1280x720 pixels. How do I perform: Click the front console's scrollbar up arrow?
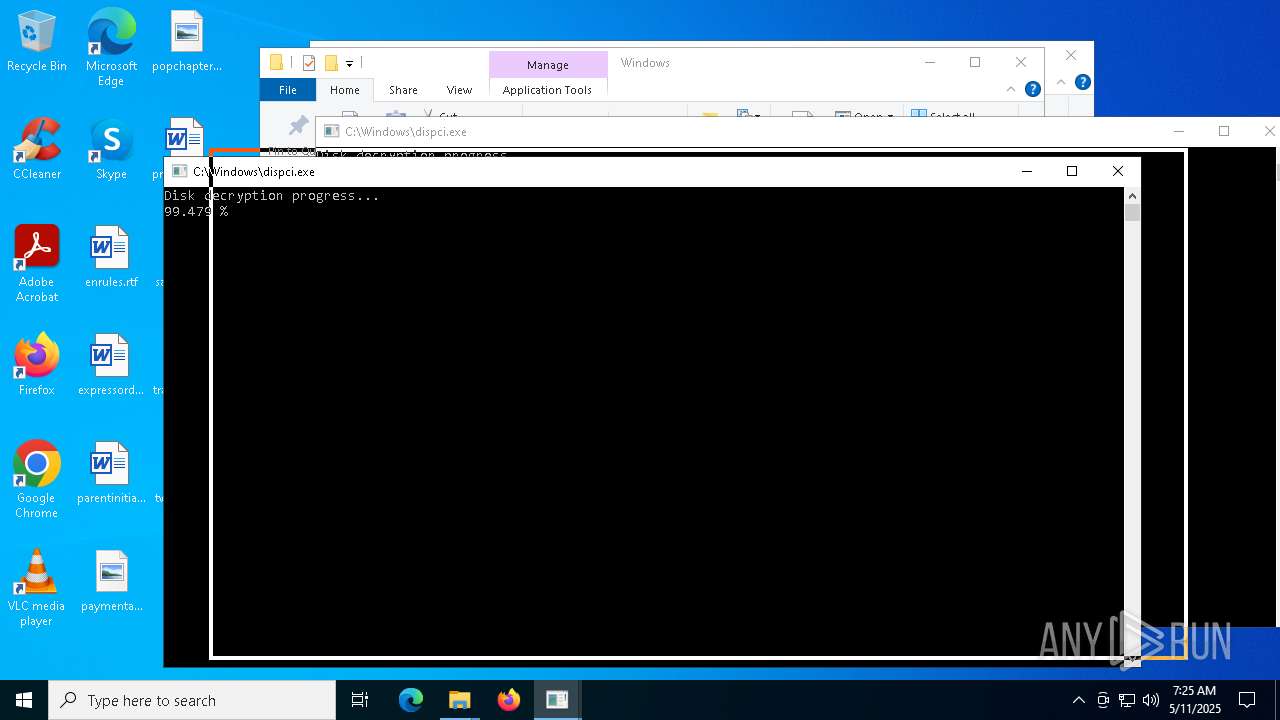(1132, 196)
